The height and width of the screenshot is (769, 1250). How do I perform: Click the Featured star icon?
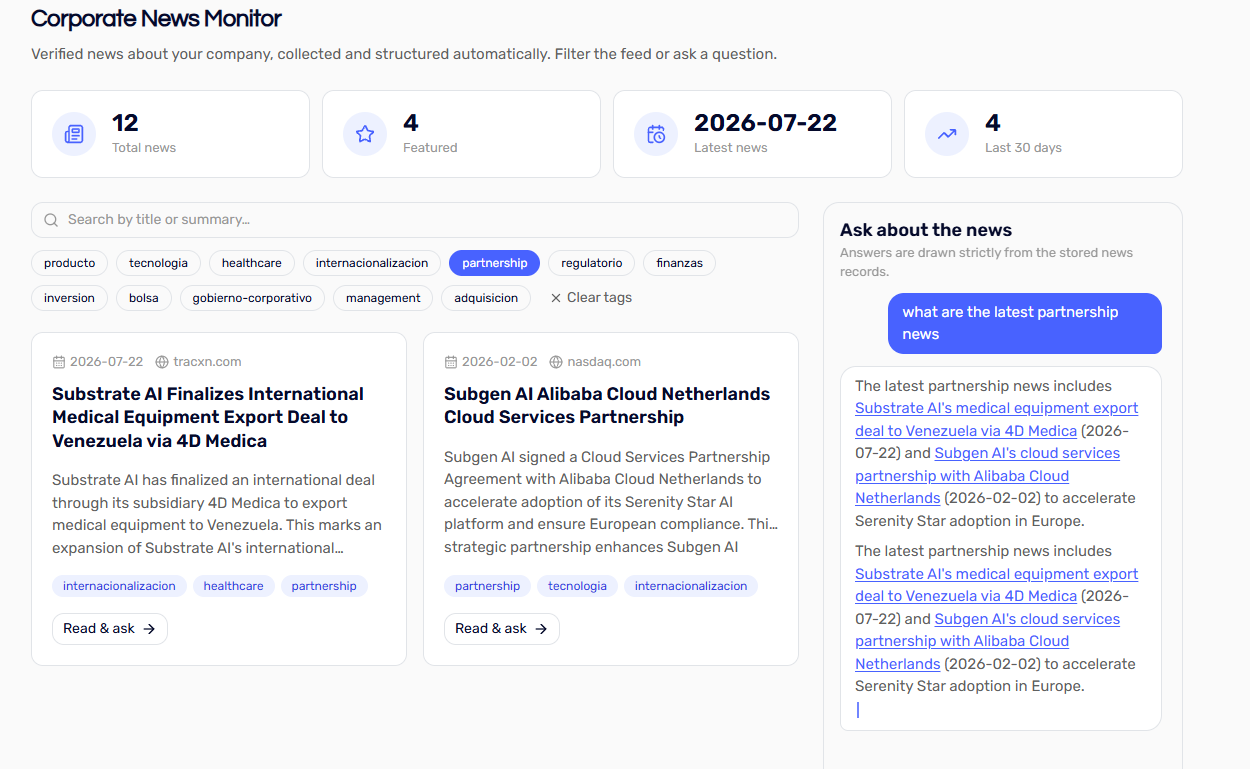point(365,134)
